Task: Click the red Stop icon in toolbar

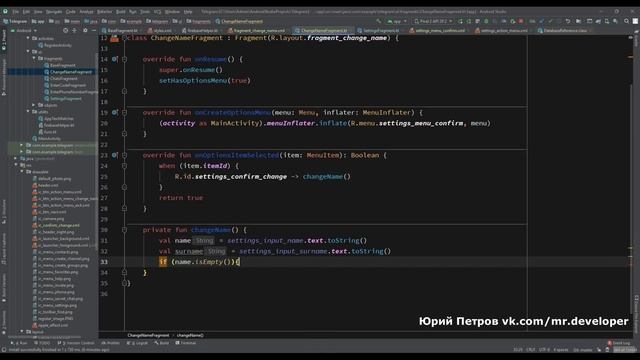Action: point(521,21)
